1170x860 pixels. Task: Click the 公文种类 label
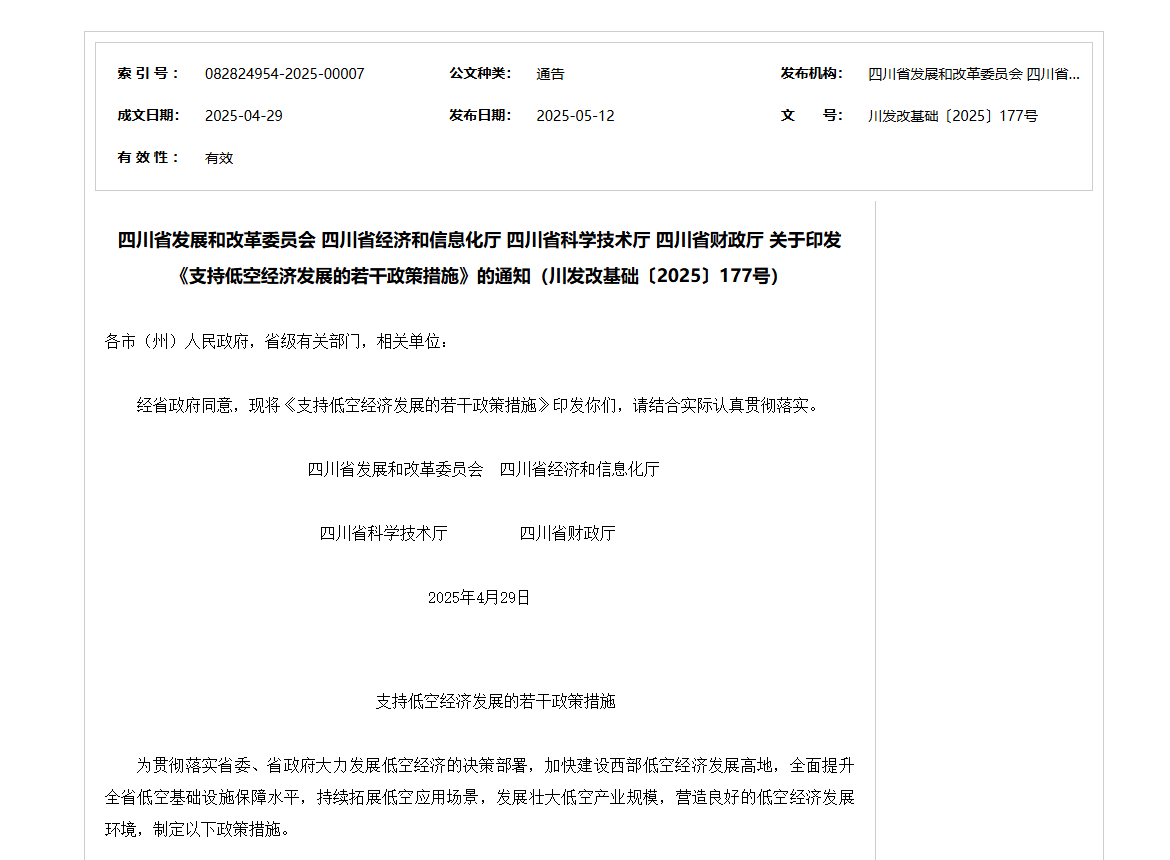(x=480, y=73)
